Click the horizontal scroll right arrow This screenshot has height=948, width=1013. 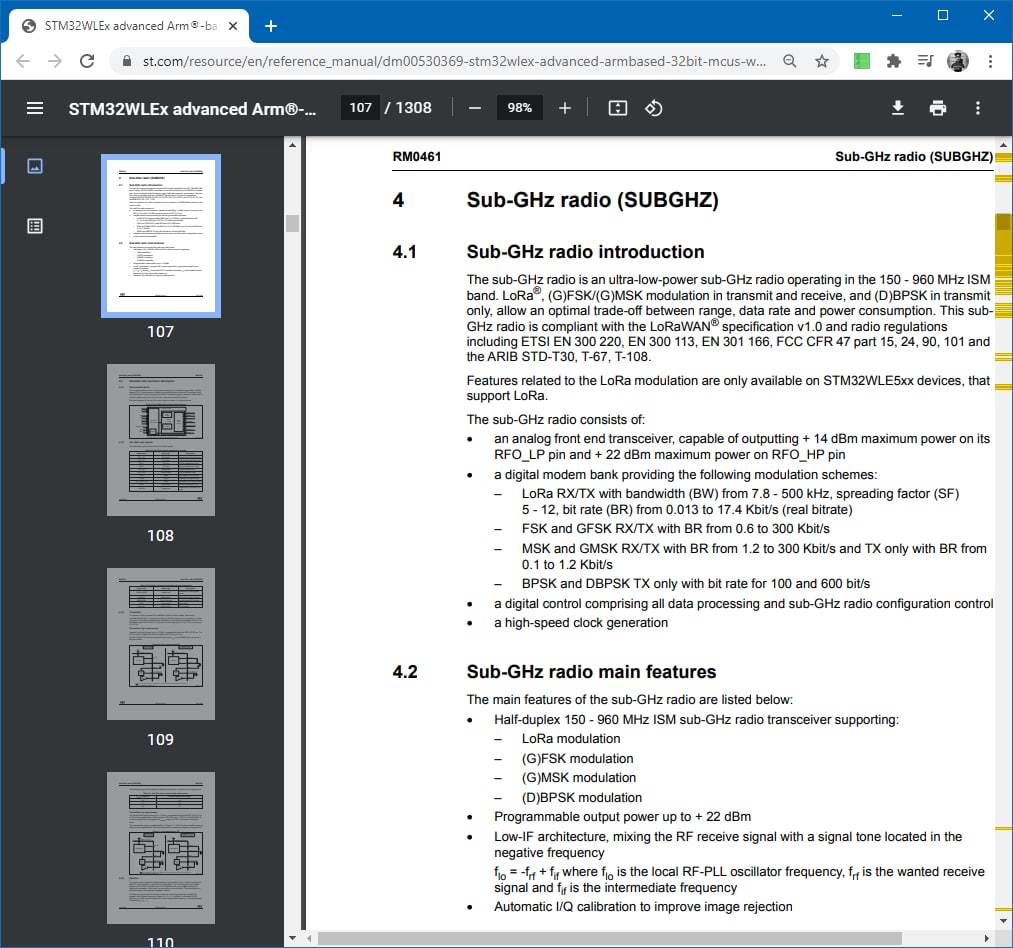pyautogui.click(x=987, y=938)
